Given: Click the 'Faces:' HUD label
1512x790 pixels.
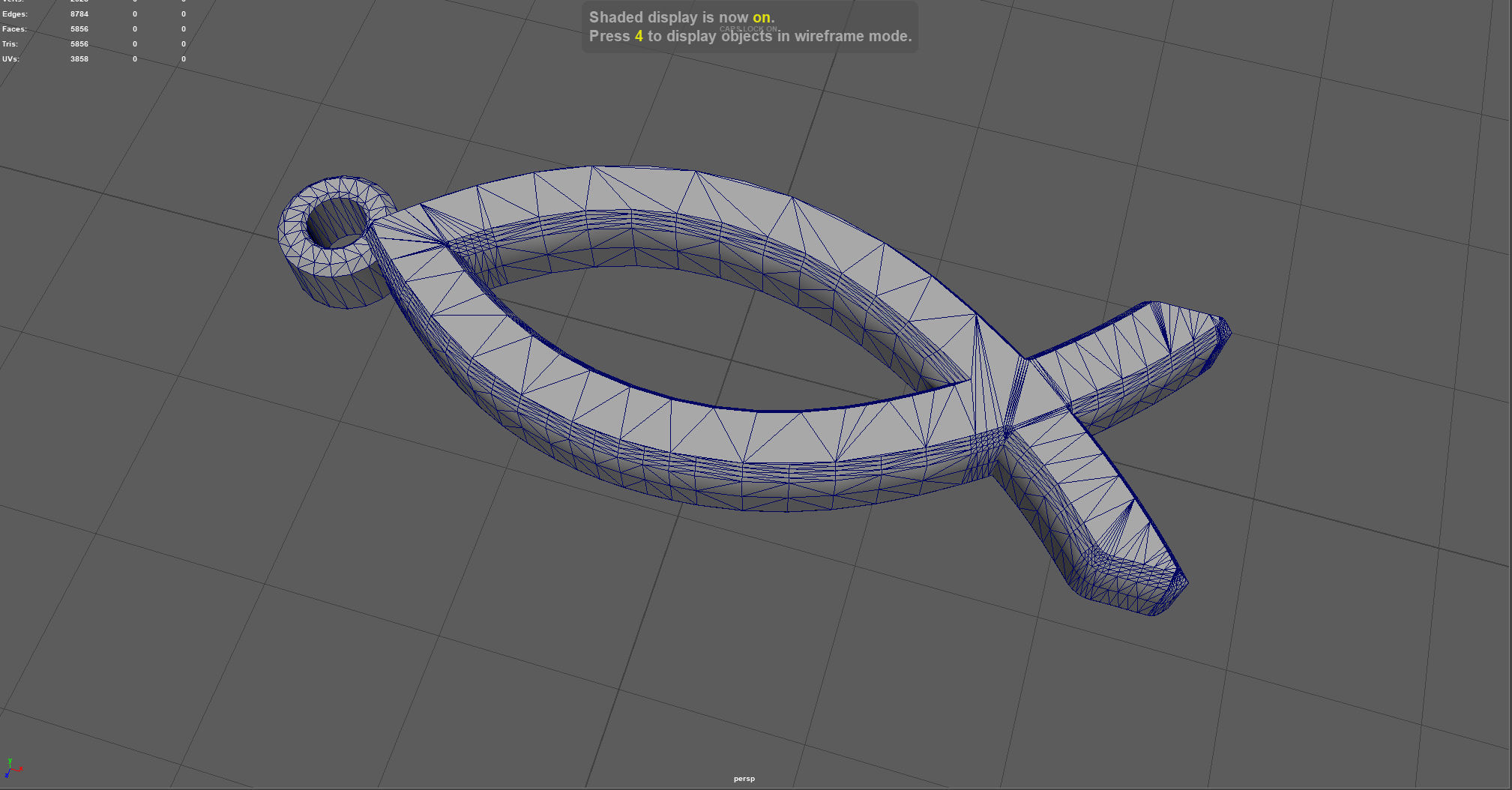Looking at the screenshot, I should [x=14, y=29].
